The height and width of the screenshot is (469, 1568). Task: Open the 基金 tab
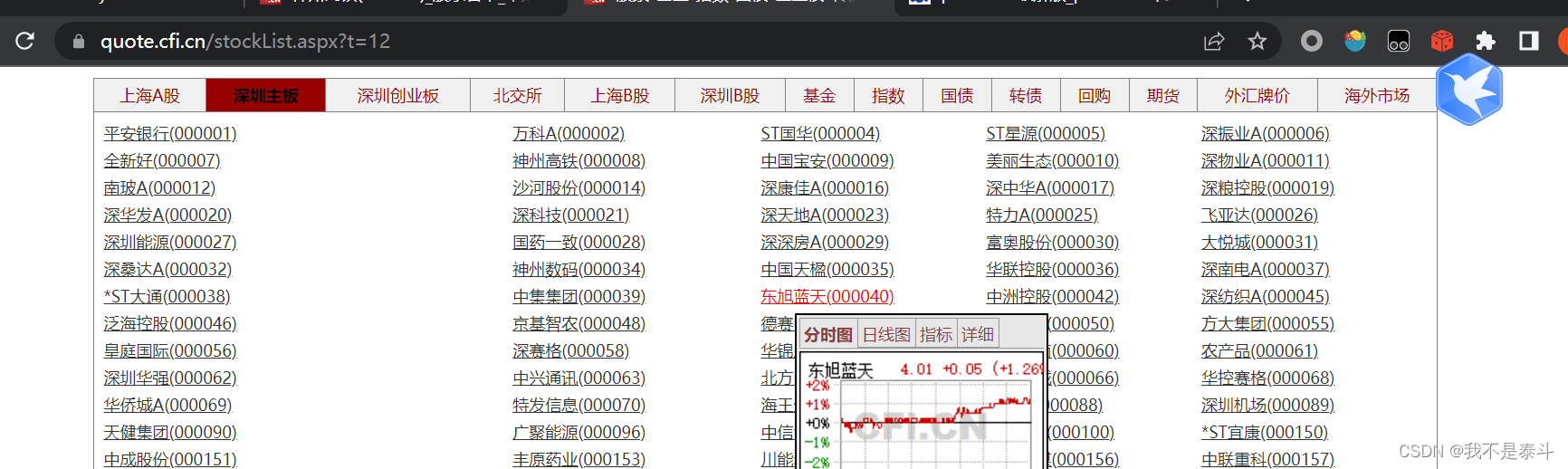click(x=819, y=96)
